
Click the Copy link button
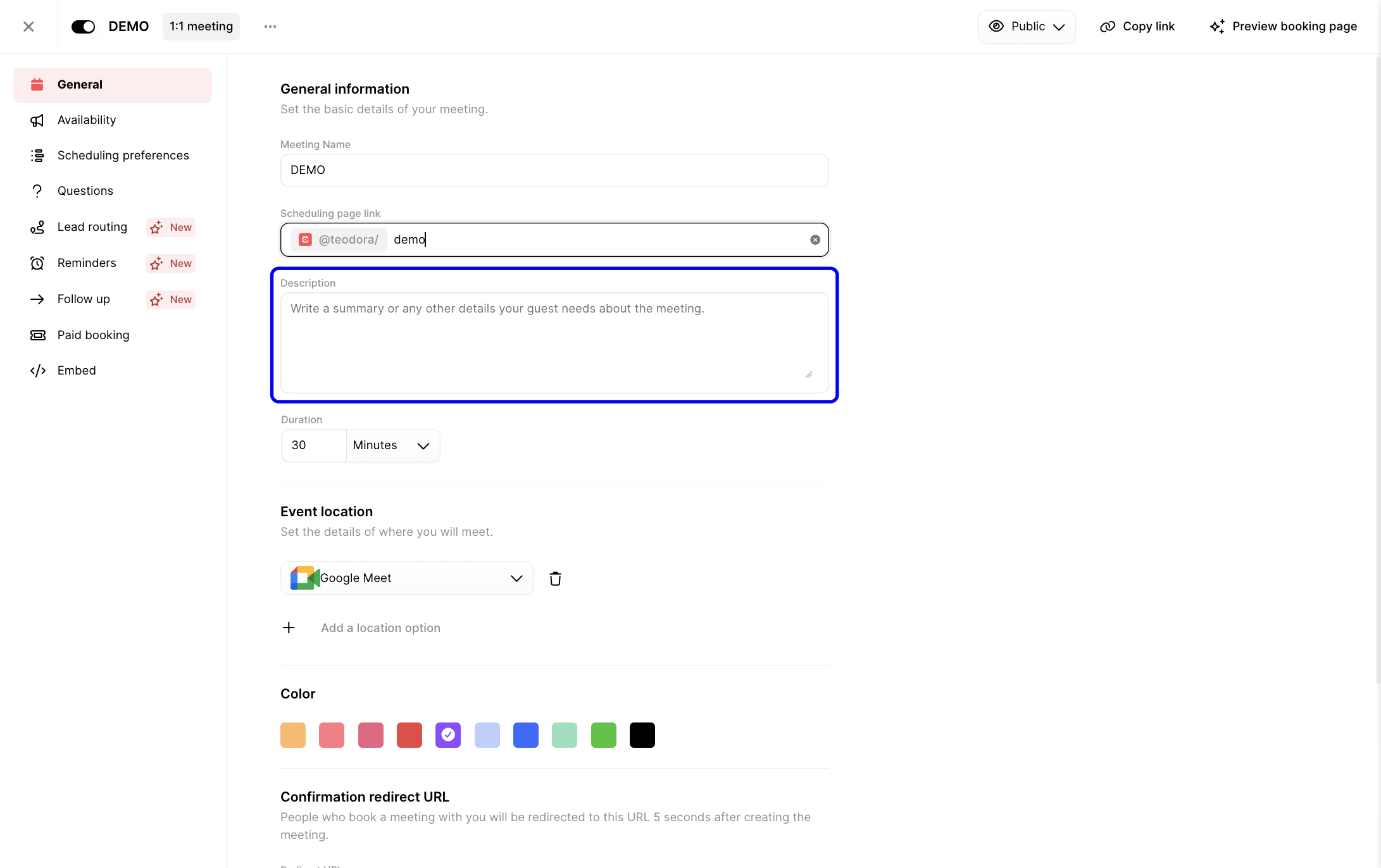click(x=1137, y=26)
